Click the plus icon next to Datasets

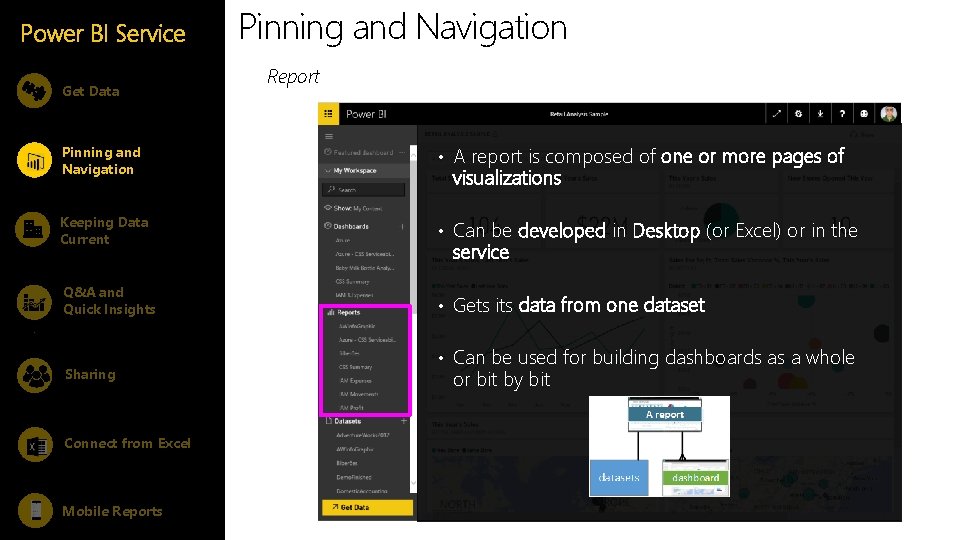click(403, 421)
